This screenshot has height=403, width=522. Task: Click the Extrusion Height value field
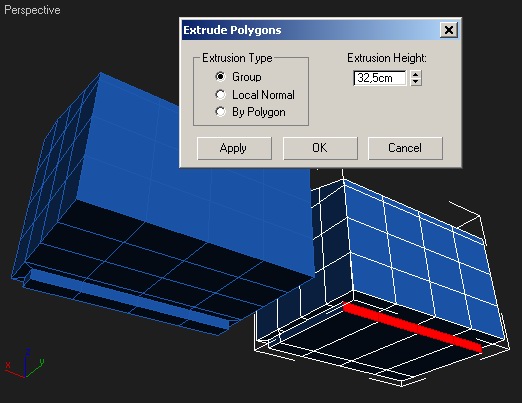pos(380,78)
